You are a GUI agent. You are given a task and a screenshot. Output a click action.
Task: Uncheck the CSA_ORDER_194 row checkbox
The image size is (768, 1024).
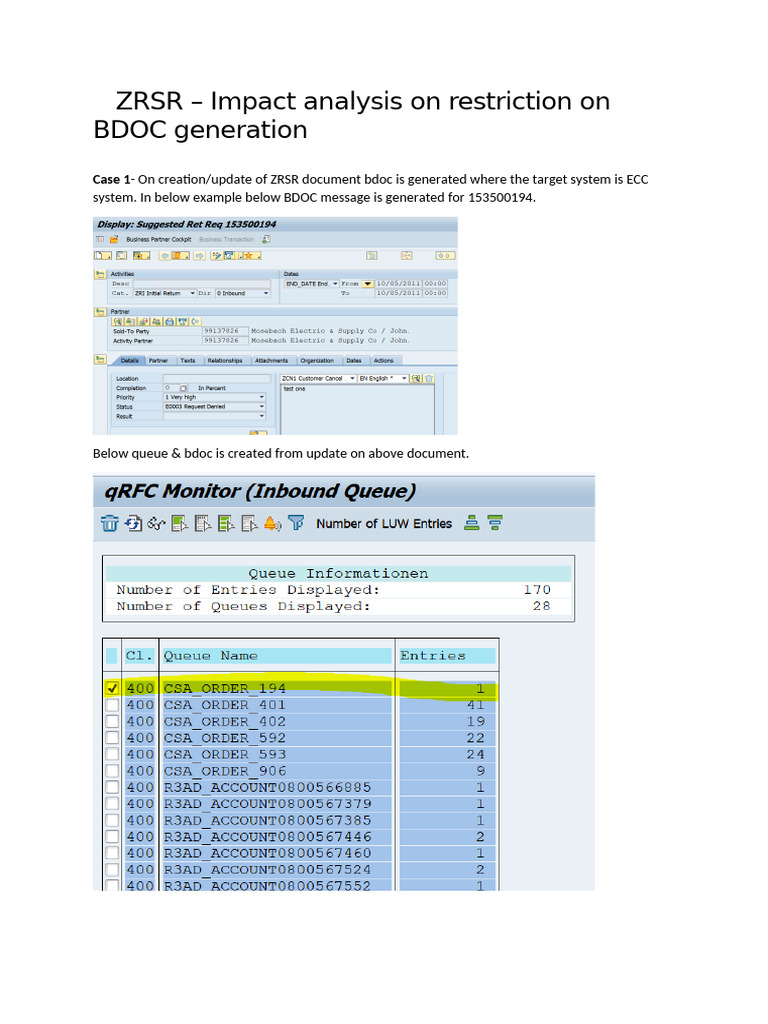tap(112, 688)
